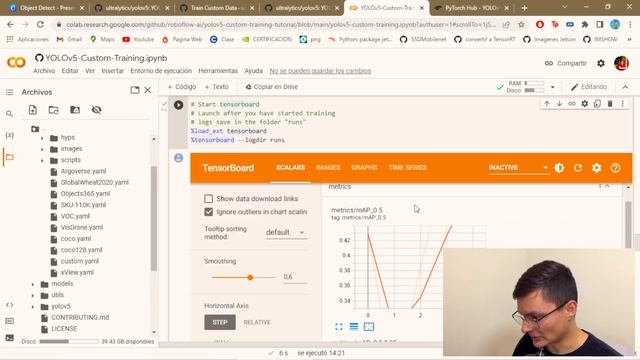Expand the scripts folder
Viewport: 640px width, 360px height.
point(42,160)
